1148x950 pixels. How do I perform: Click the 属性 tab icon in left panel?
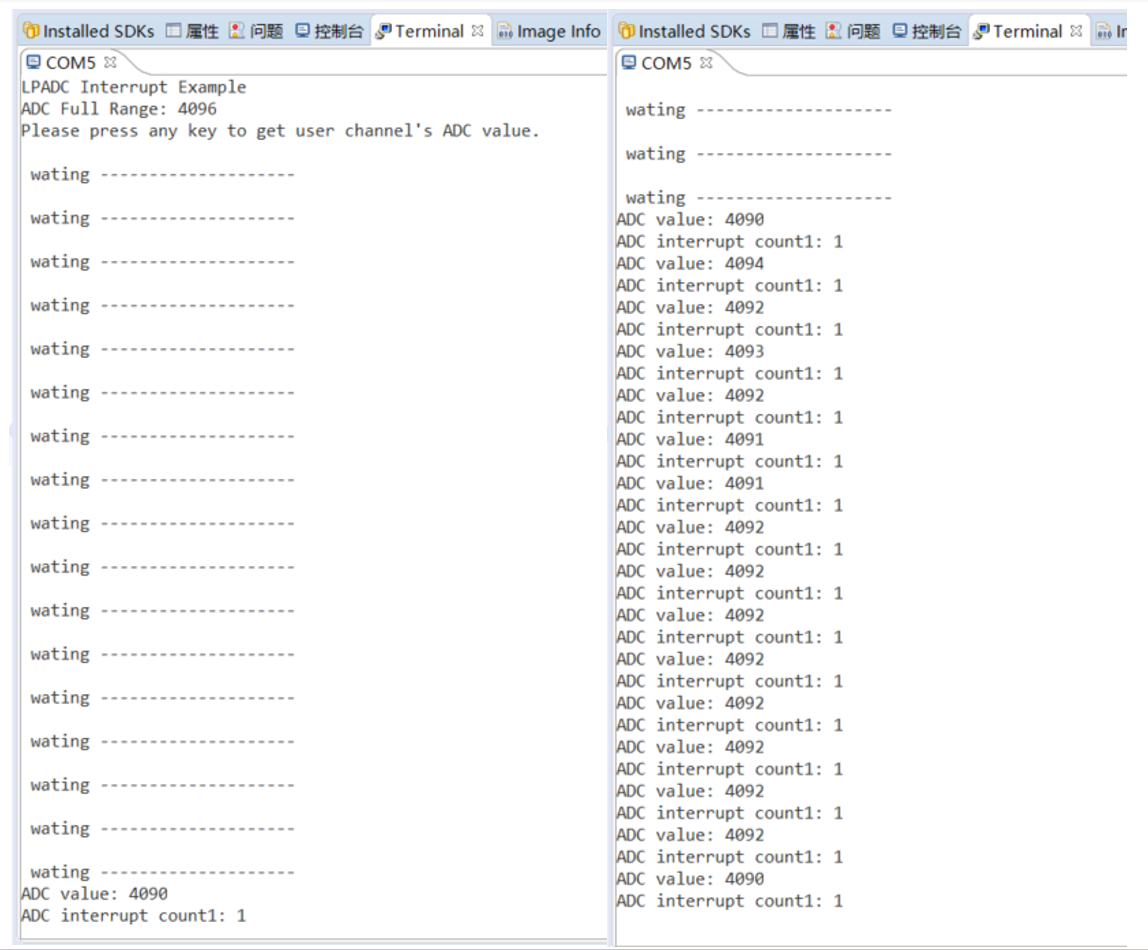(x=172, y=32)
